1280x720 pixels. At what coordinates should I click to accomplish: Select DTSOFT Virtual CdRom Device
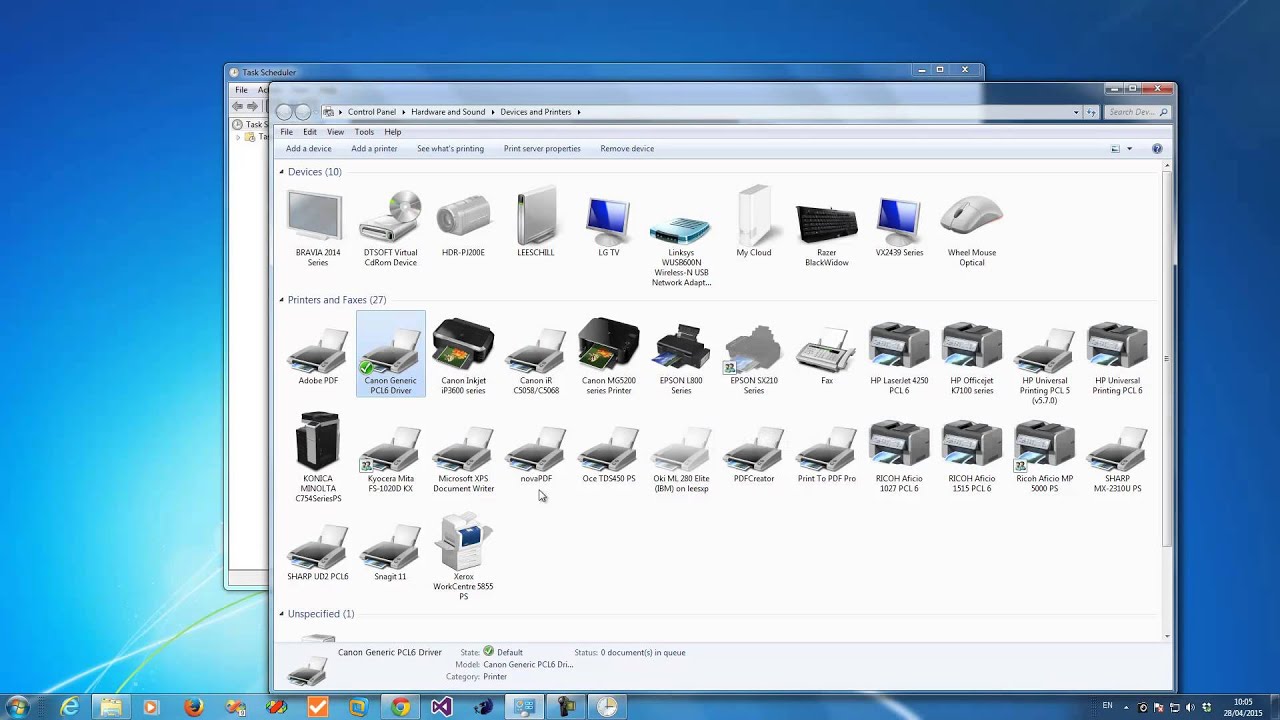[x=390, y=228]
